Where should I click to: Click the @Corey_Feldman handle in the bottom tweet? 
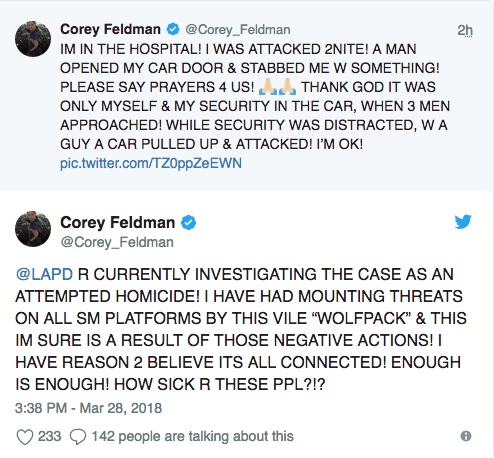tap(117, 242)
